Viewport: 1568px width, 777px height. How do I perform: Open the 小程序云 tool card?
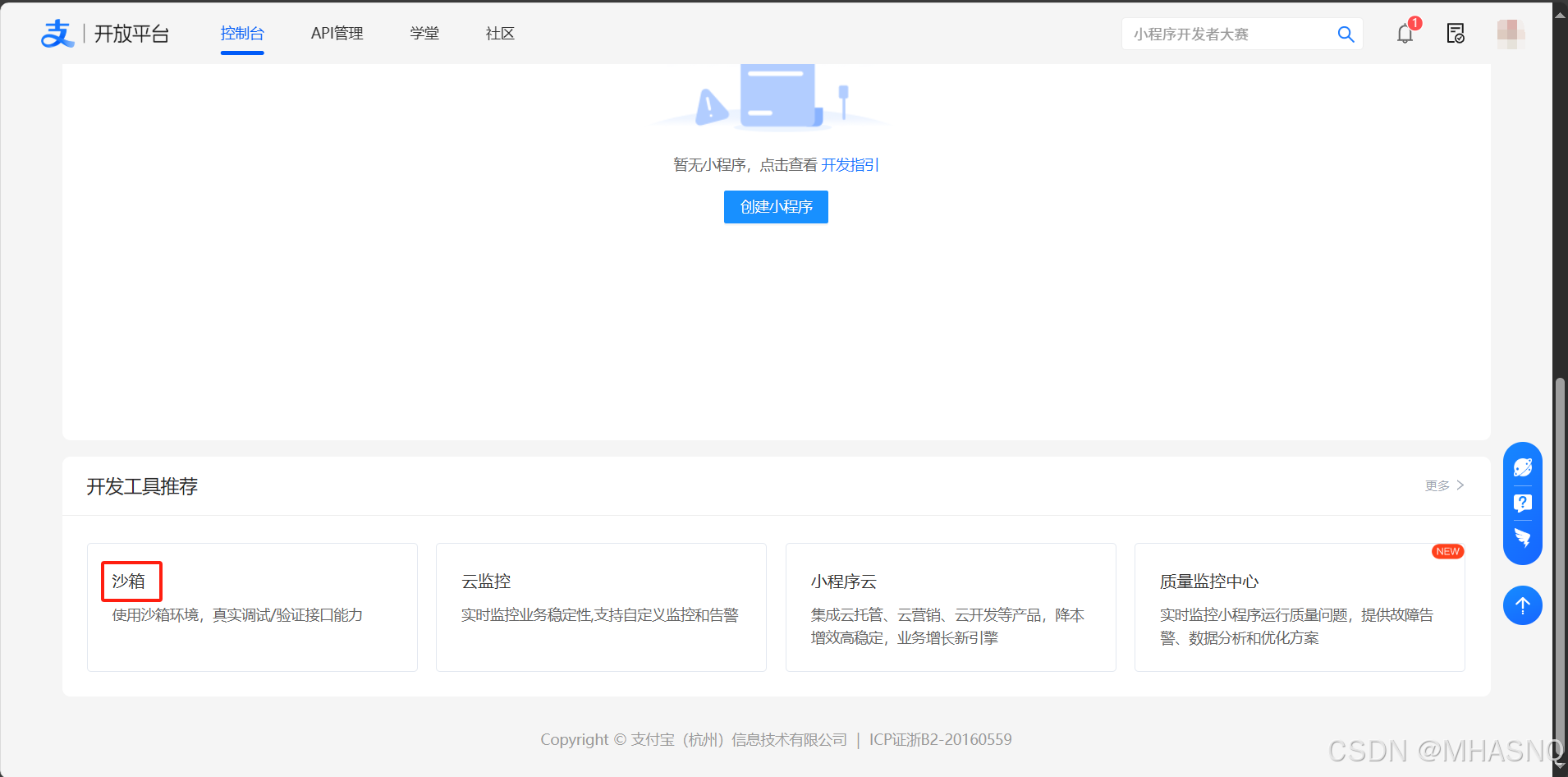coord(951,607)
